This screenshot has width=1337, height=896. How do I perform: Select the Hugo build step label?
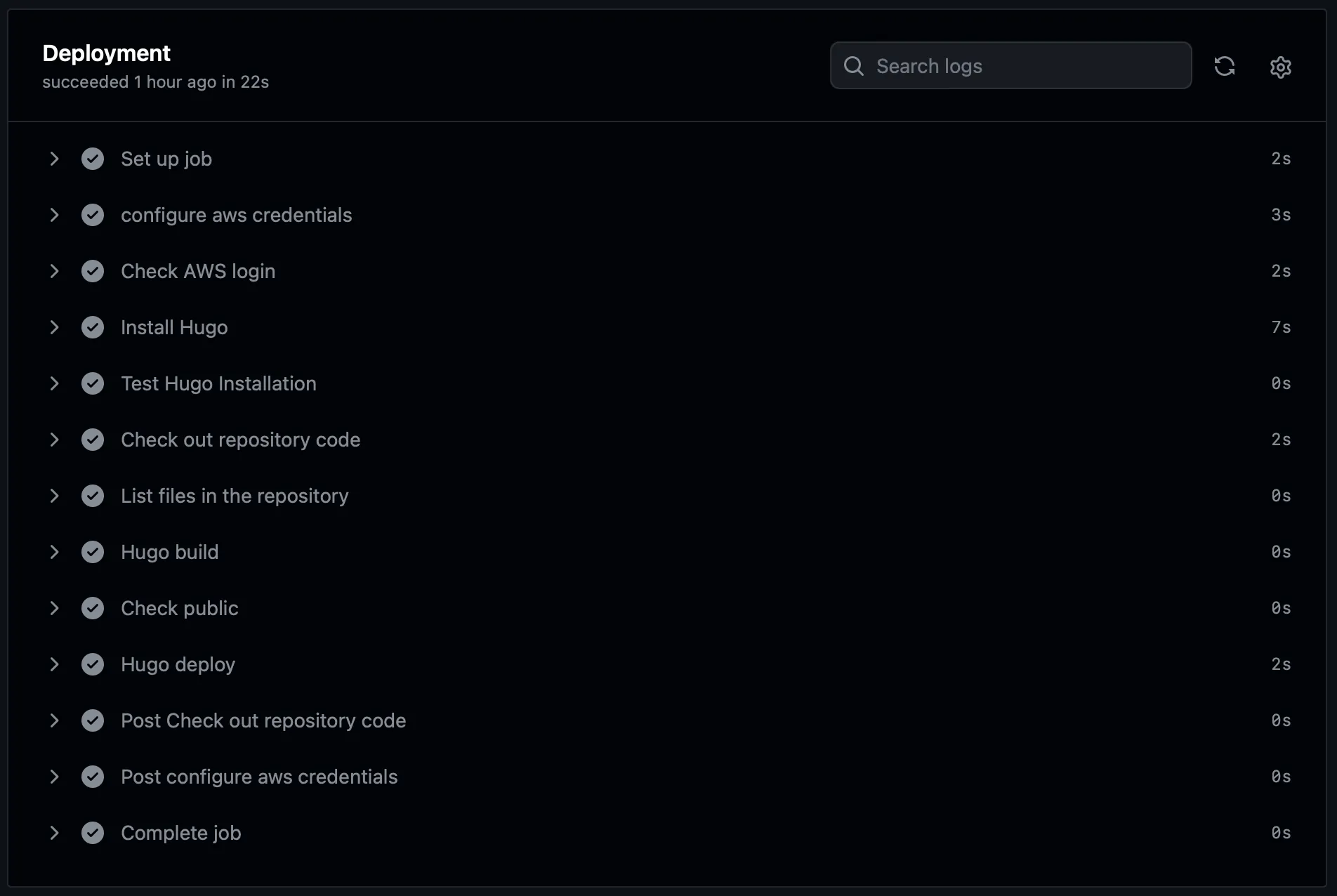[169, 552]
